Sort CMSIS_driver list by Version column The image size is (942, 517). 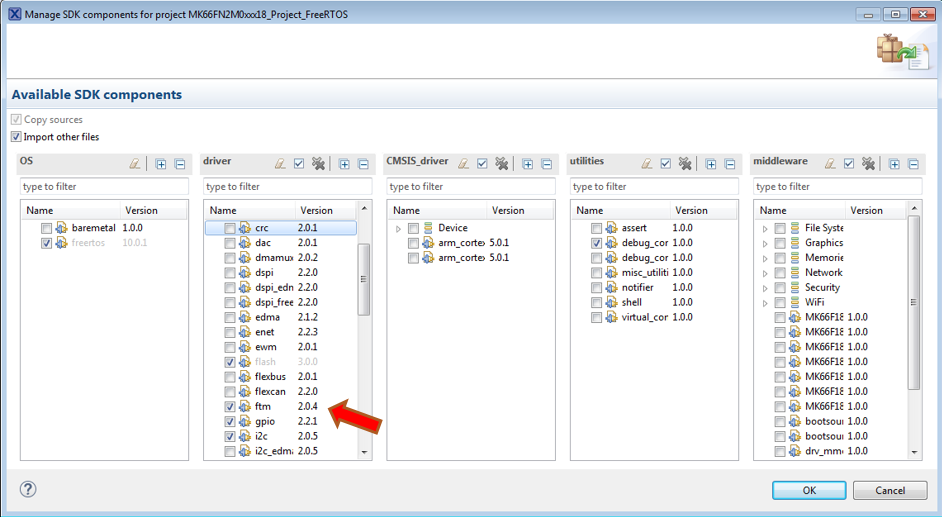click(520, 210)
